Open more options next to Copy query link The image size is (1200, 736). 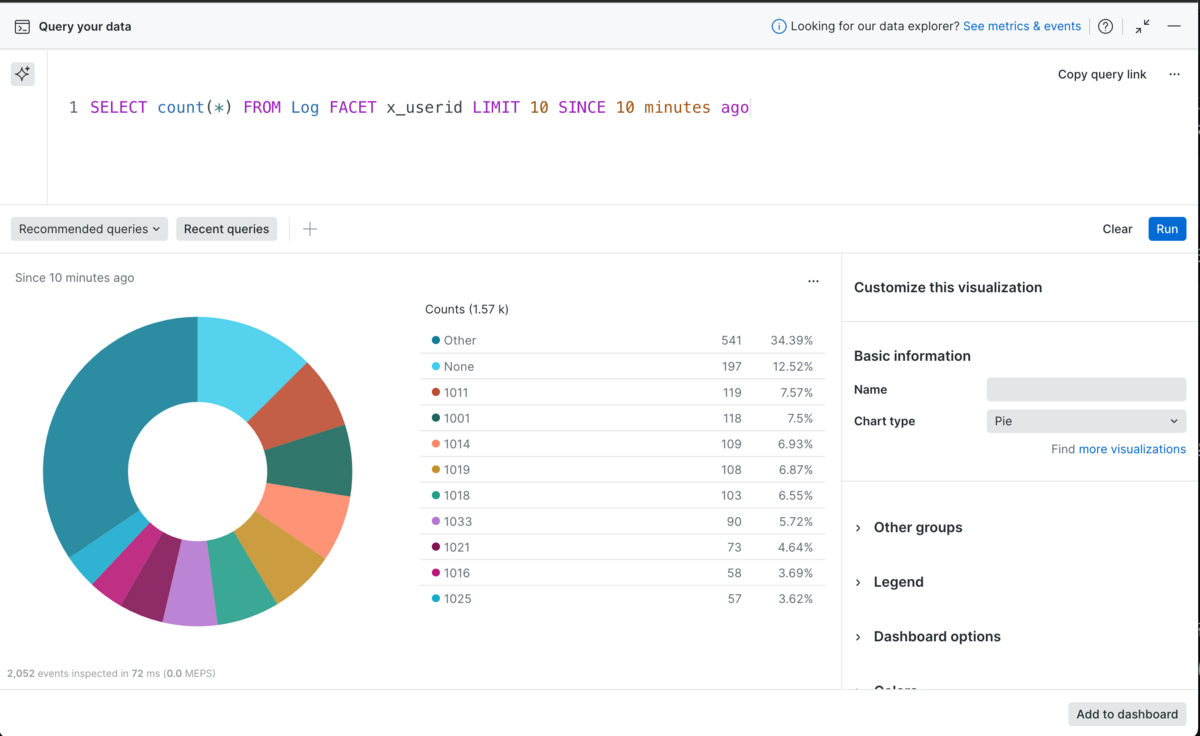(1174, 74)
